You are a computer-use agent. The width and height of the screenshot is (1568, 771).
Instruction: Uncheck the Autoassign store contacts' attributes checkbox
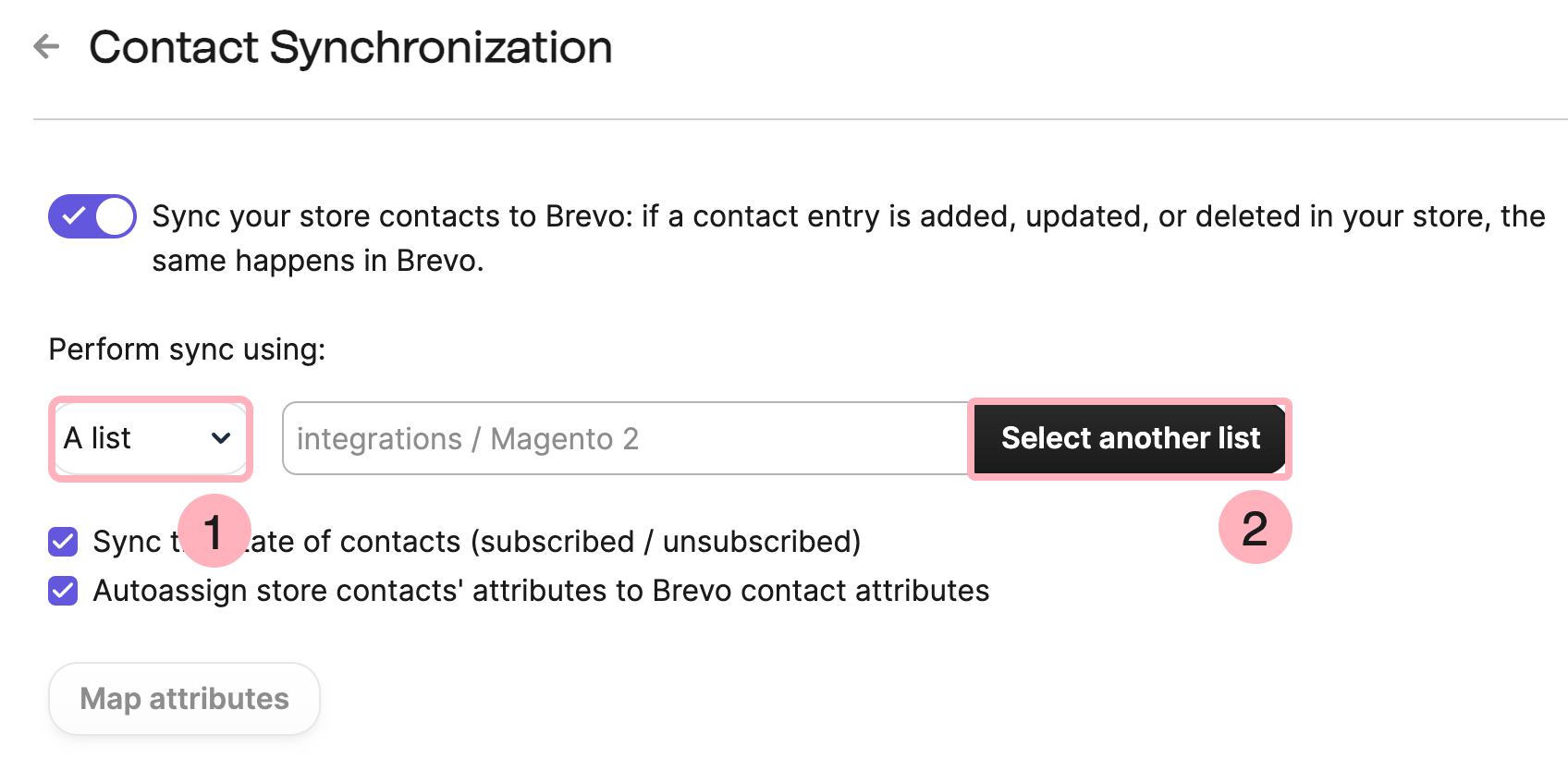coord(63,591)
